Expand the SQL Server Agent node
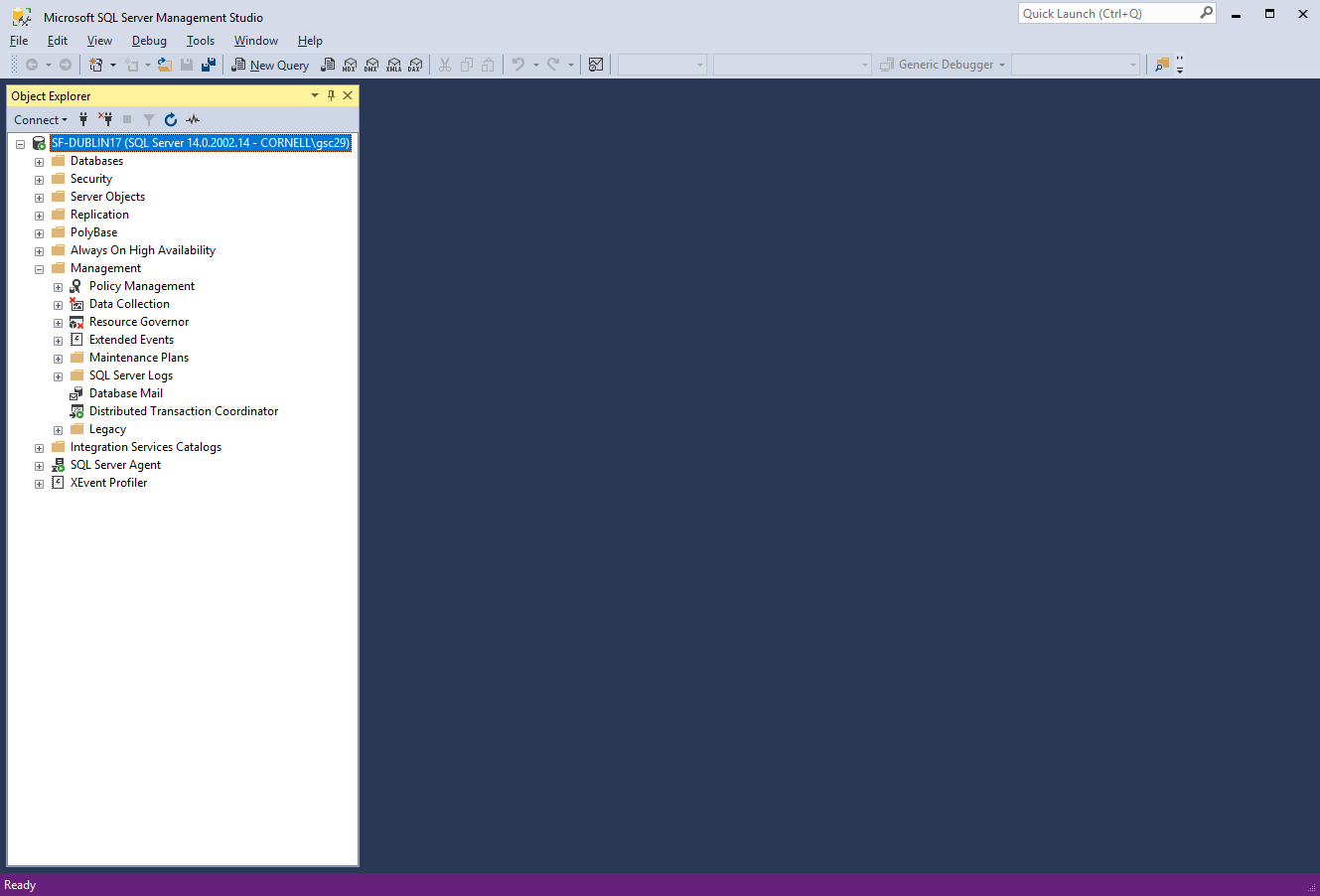1320x896 pixels. point(39,466)
